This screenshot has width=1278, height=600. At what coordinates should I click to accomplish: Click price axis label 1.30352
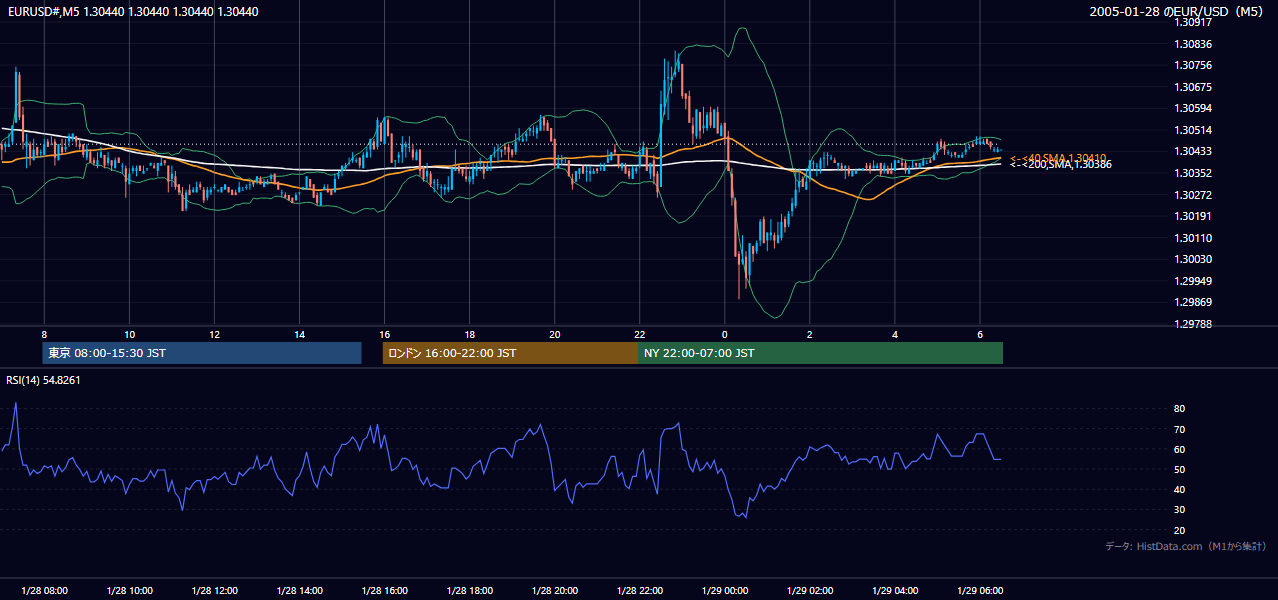coord(1193,173)
